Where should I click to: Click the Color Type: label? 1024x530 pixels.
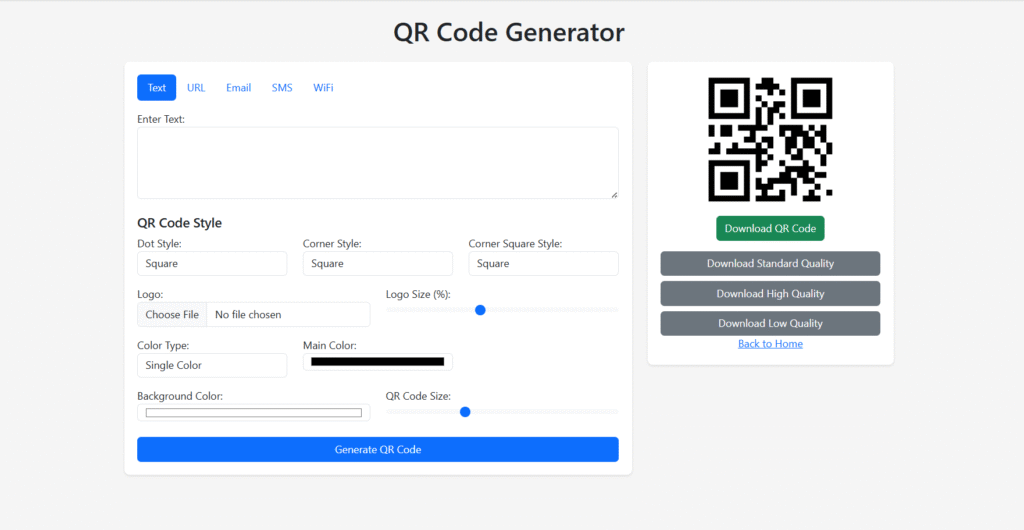(163, 345)
